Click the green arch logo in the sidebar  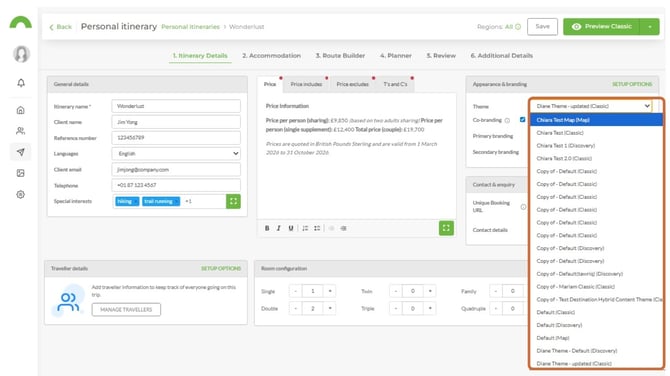(x=21, y=23)
